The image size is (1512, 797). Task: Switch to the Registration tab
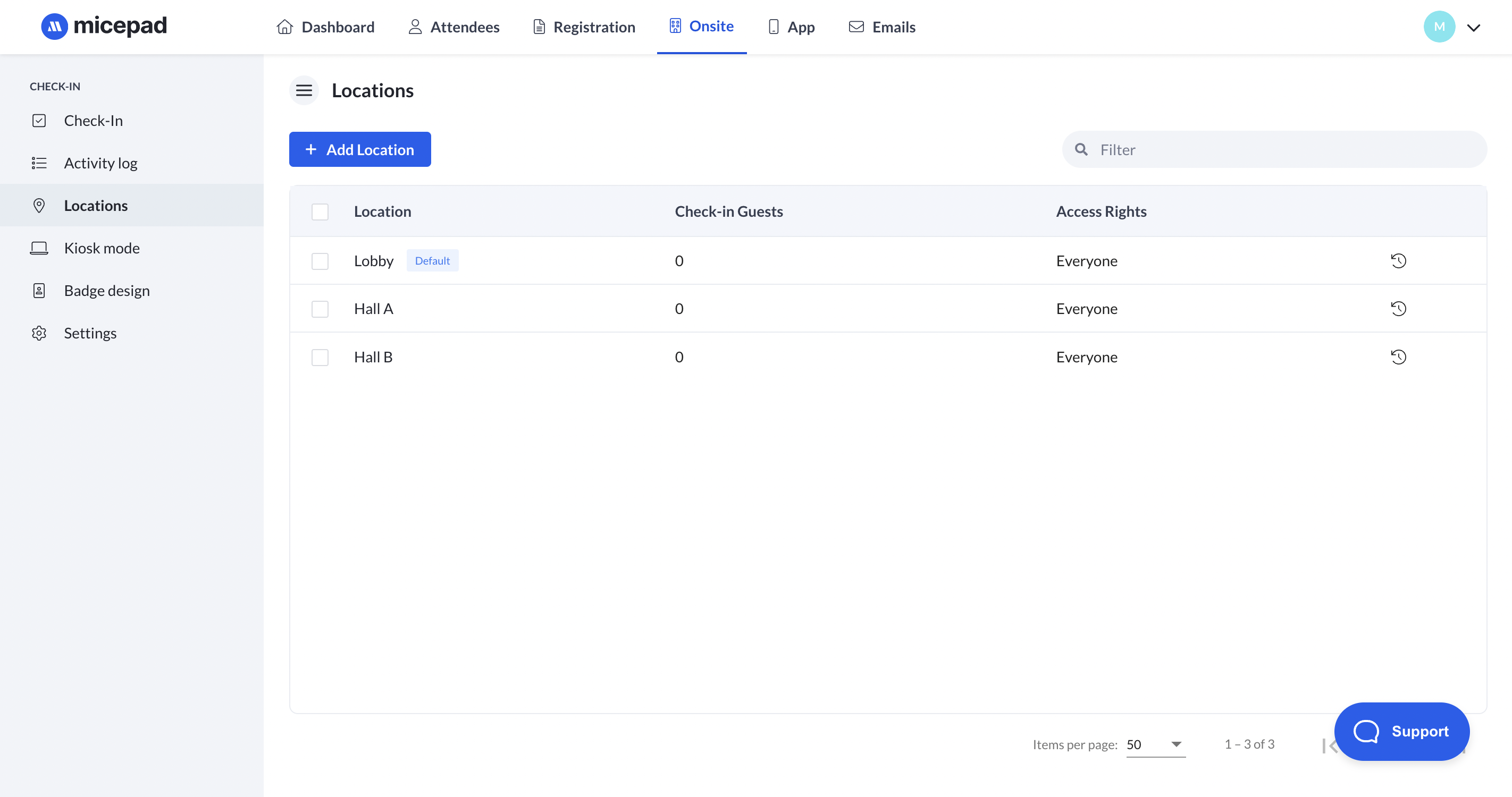(x=584, y=27)
